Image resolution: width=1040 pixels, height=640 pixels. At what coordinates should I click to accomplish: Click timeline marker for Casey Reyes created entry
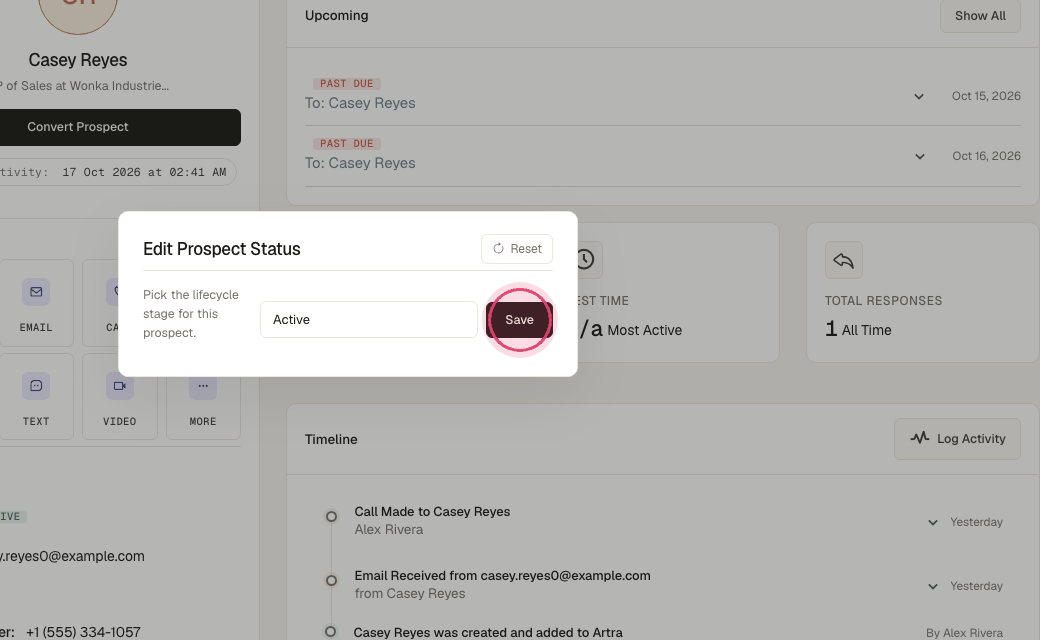[x=330, y=631]
